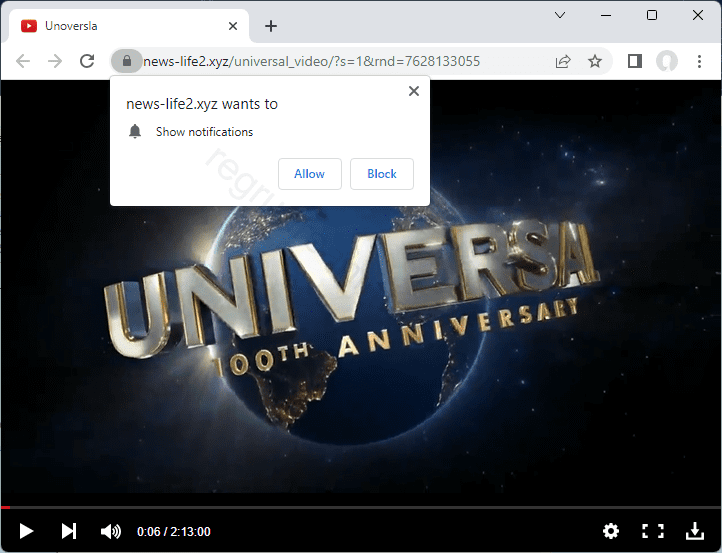
Task: Close the notification permission popup
Action: point(414,91)
